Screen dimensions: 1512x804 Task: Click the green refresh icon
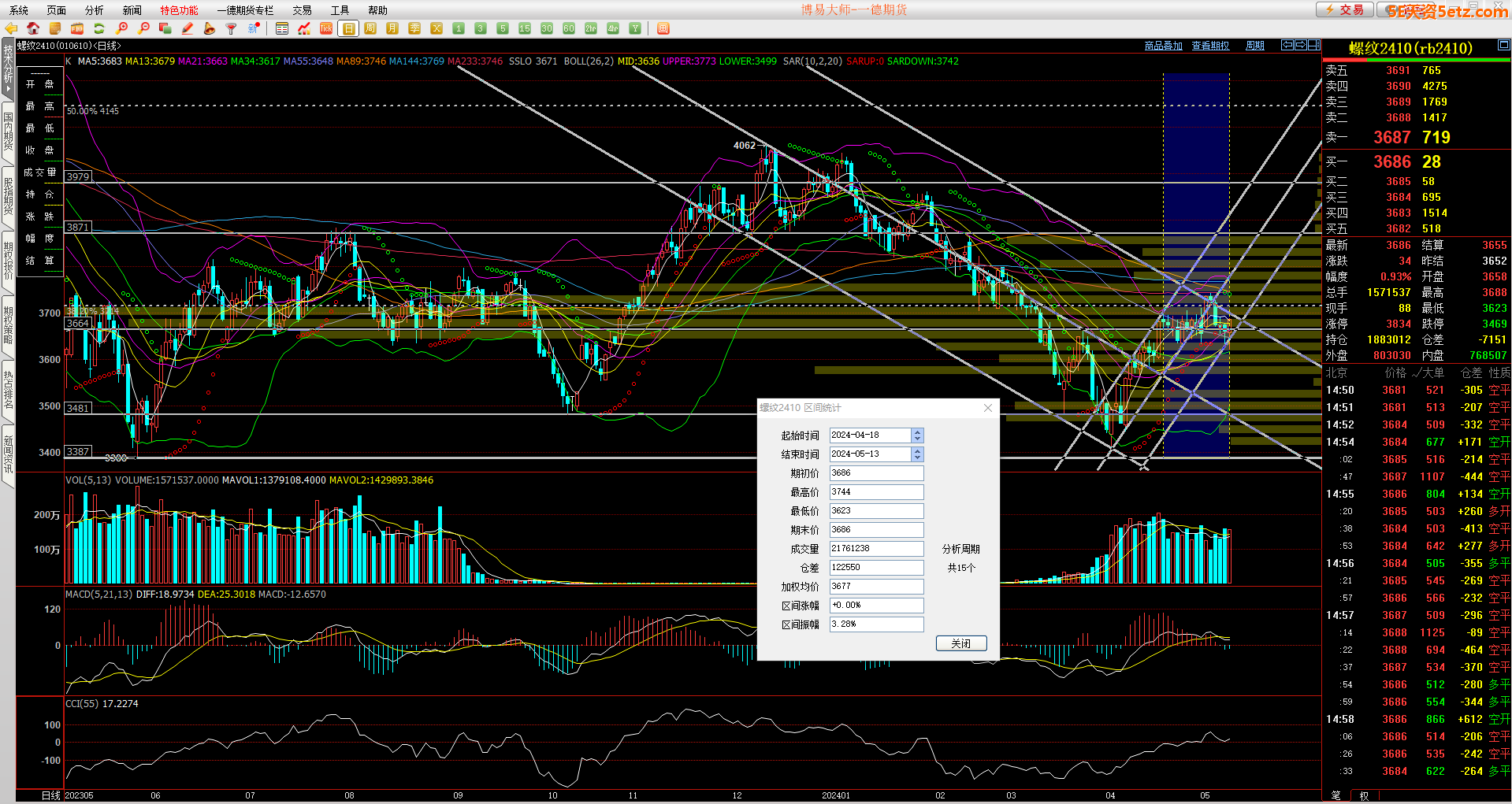[x=99, y=28]
